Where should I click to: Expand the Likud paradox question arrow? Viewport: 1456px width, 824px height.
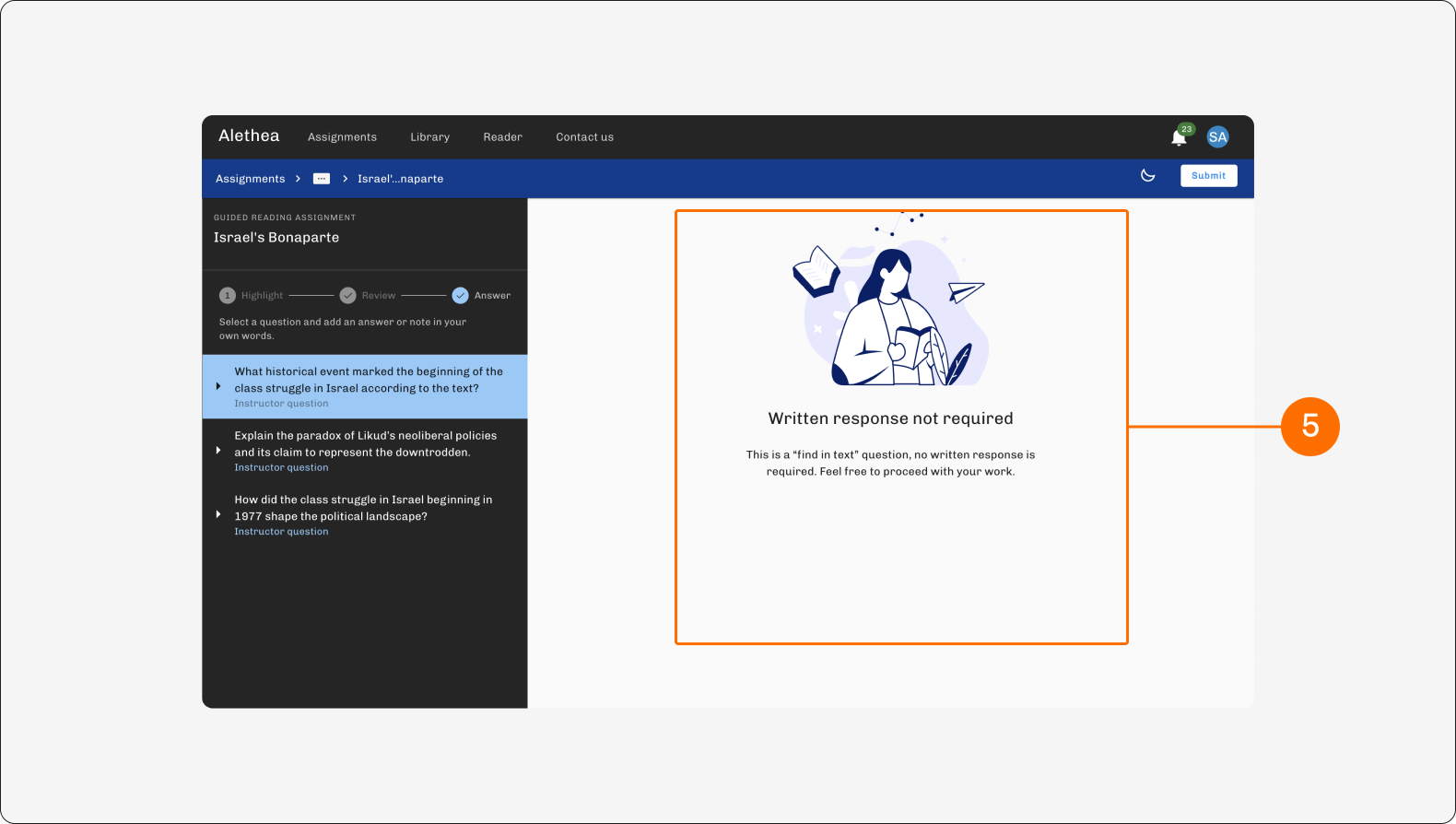[218, 451]
